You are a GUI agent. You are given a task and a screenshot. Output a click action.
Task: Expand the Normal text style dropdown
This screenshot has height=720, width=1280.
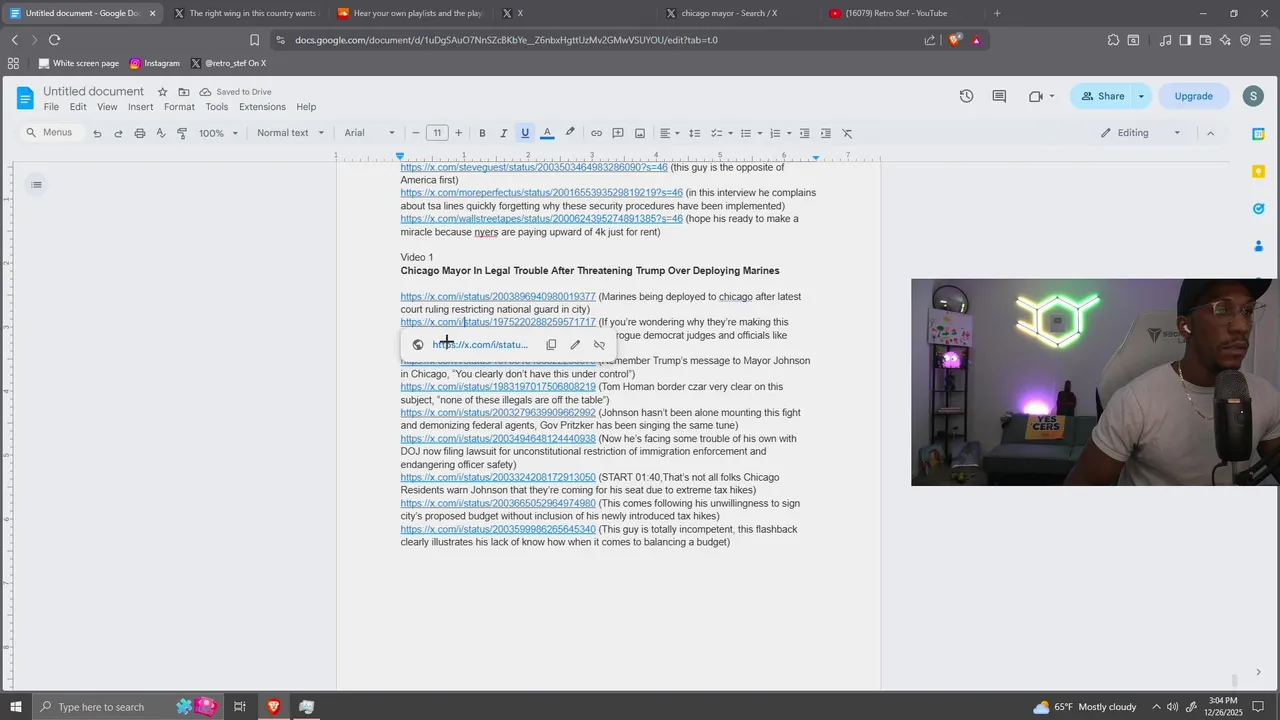point(290,133)
